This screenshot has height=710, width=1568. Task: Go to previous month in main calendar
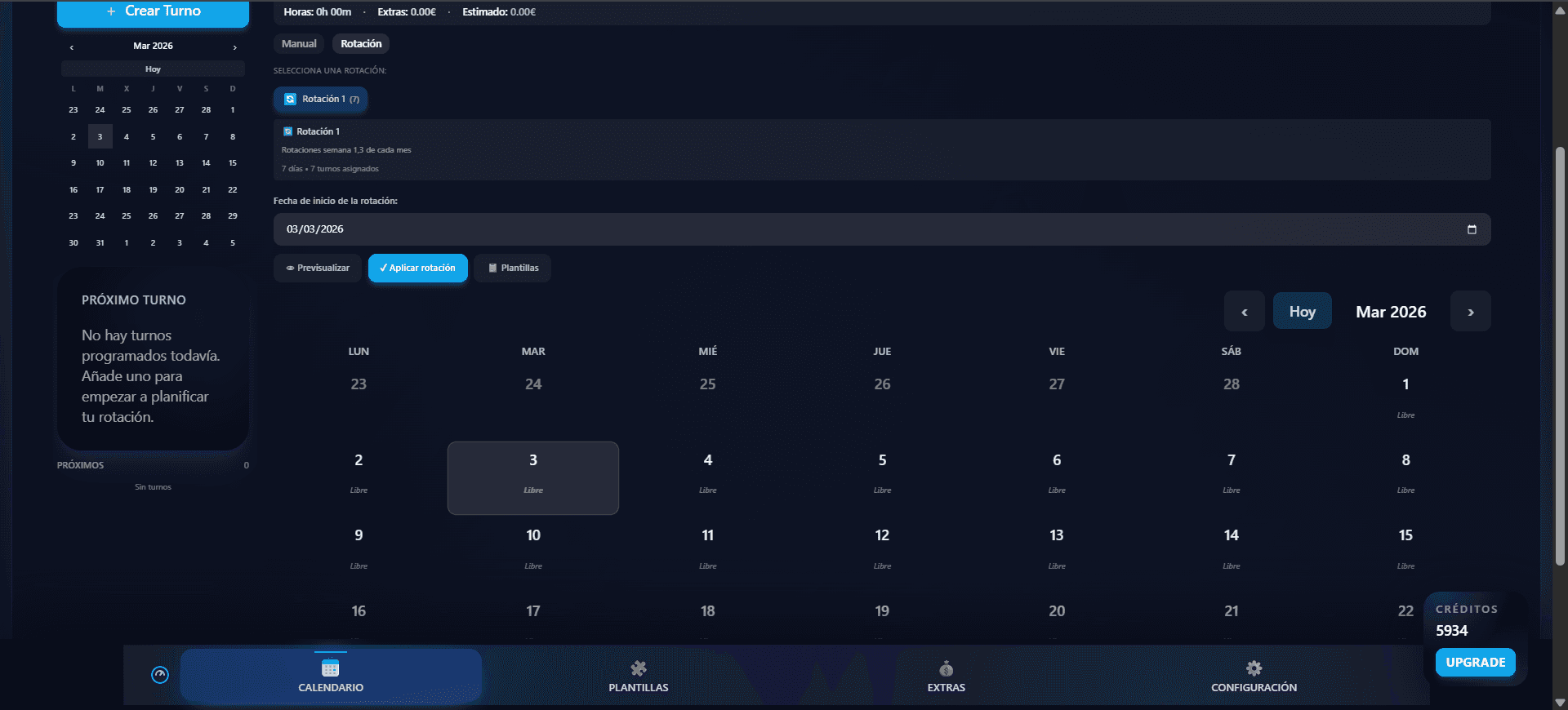(x=1244, y=312)
